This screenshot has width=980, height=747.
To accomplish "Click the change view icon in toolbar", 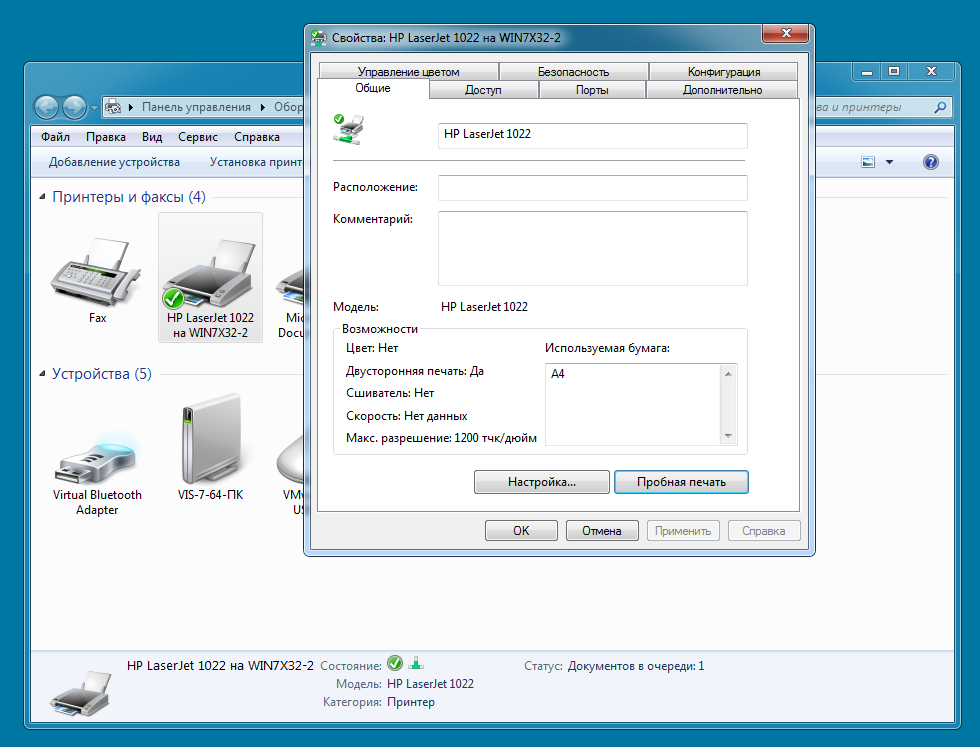I will click(x=868, y=163).
